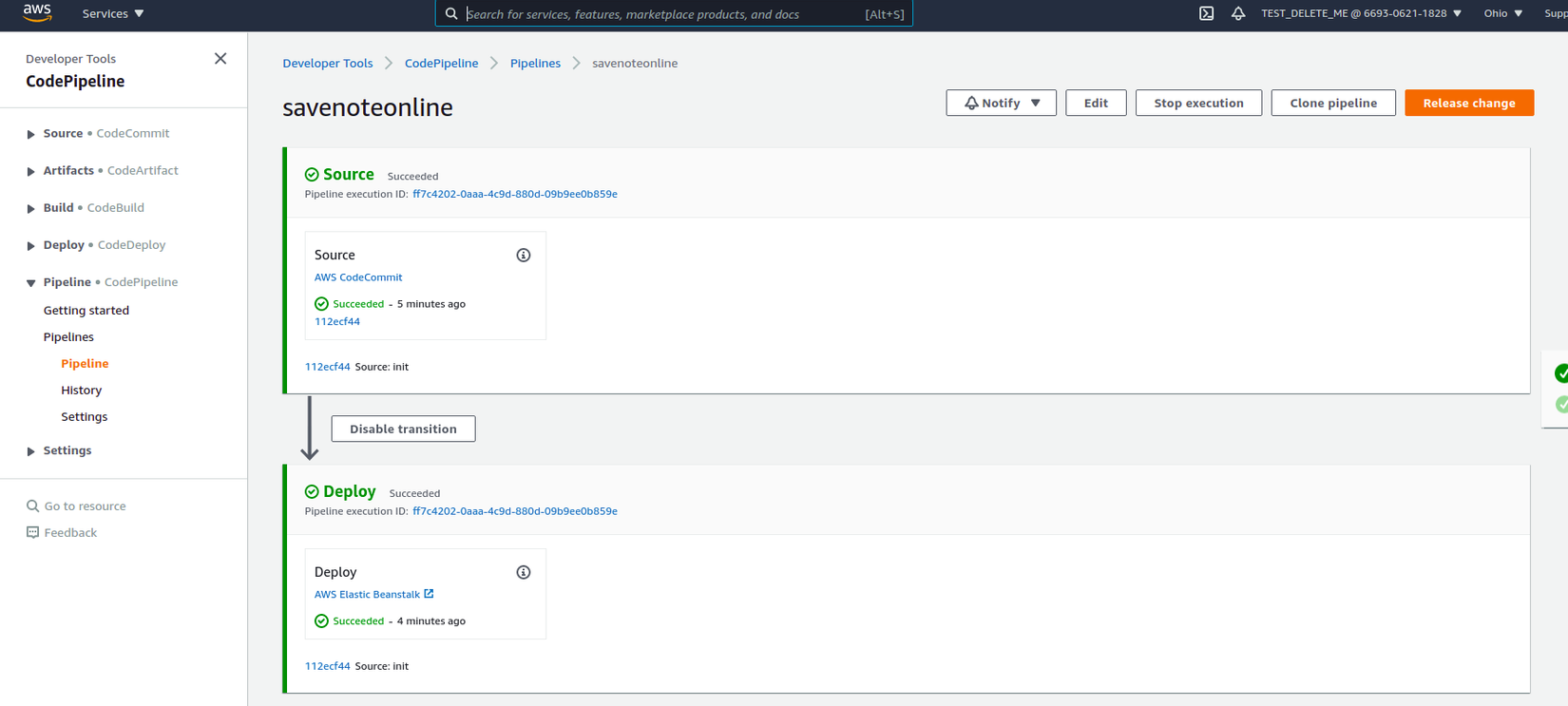1568x706 pixels.
Task: Show info for the Deploy action
Action: (x=524, y=572)
